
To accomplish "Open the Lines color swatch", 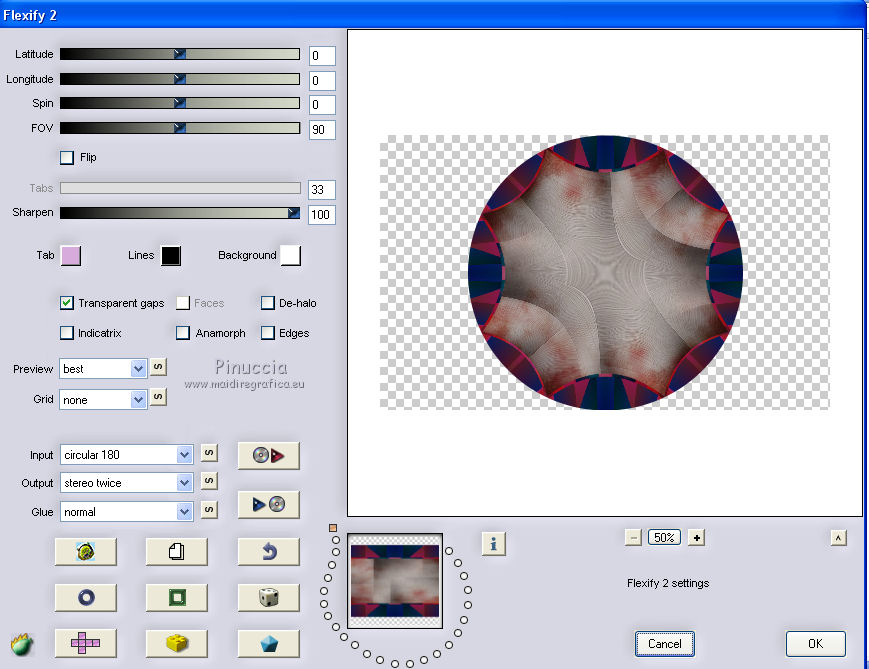I will 171,256.
